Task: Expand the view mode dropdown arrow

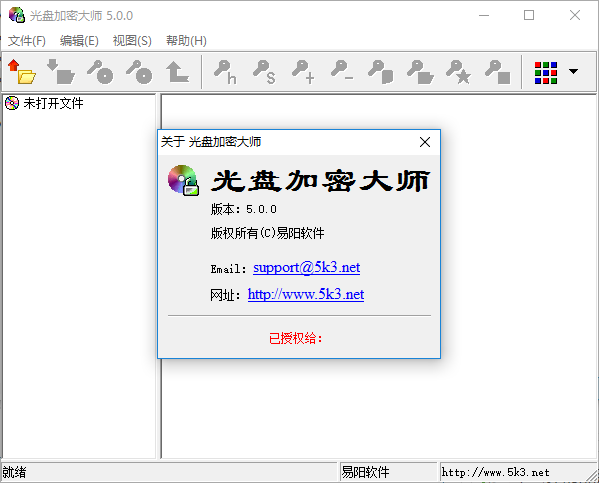Action: tap(573, 71)
